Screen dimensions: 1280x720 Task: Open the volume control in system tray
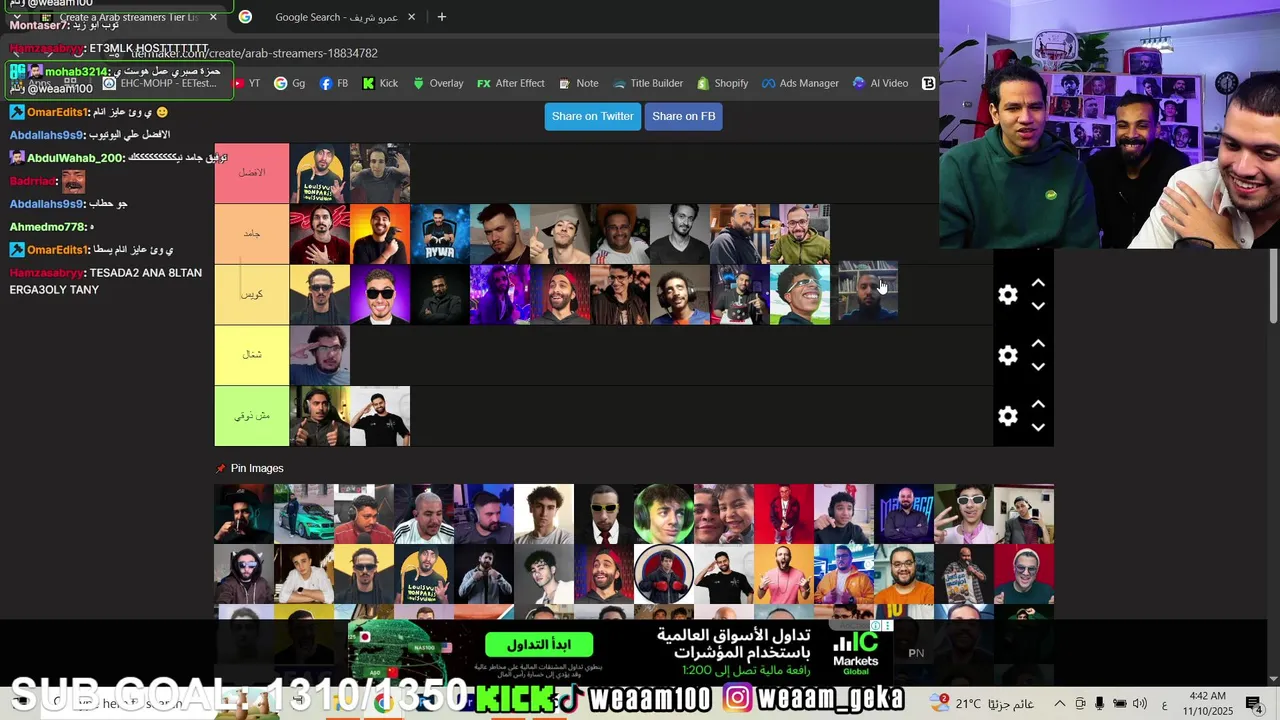click(1140, 704)
